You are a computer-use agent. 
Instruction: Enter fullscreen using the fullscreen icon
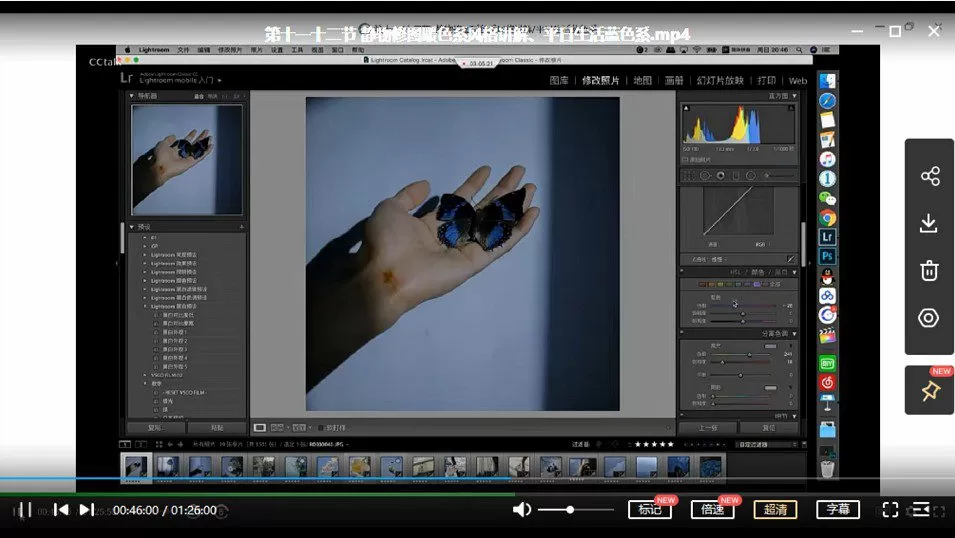890,510
